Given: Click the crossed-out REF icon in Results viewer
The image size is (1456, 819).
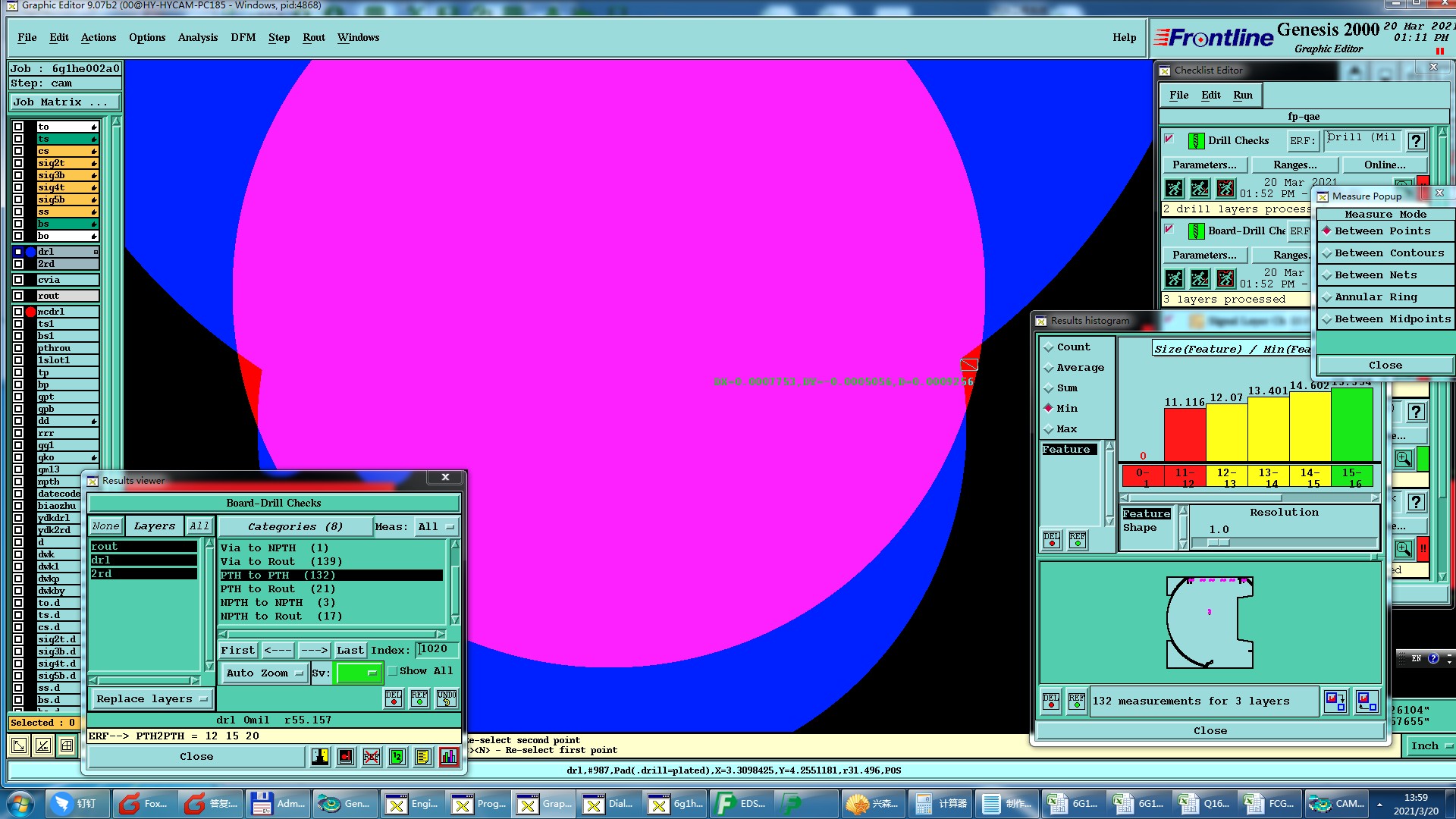Looking at the screenshot, I should tap(372, 757).
